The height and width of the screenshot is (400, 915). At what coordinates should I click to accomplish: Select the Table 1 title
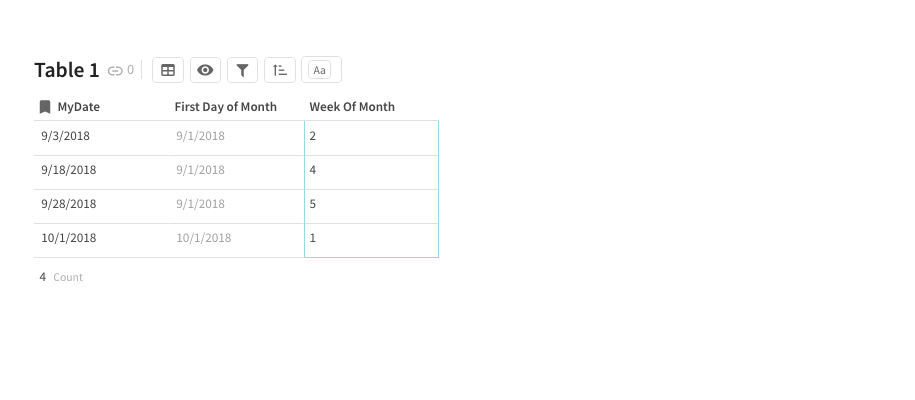67,70
